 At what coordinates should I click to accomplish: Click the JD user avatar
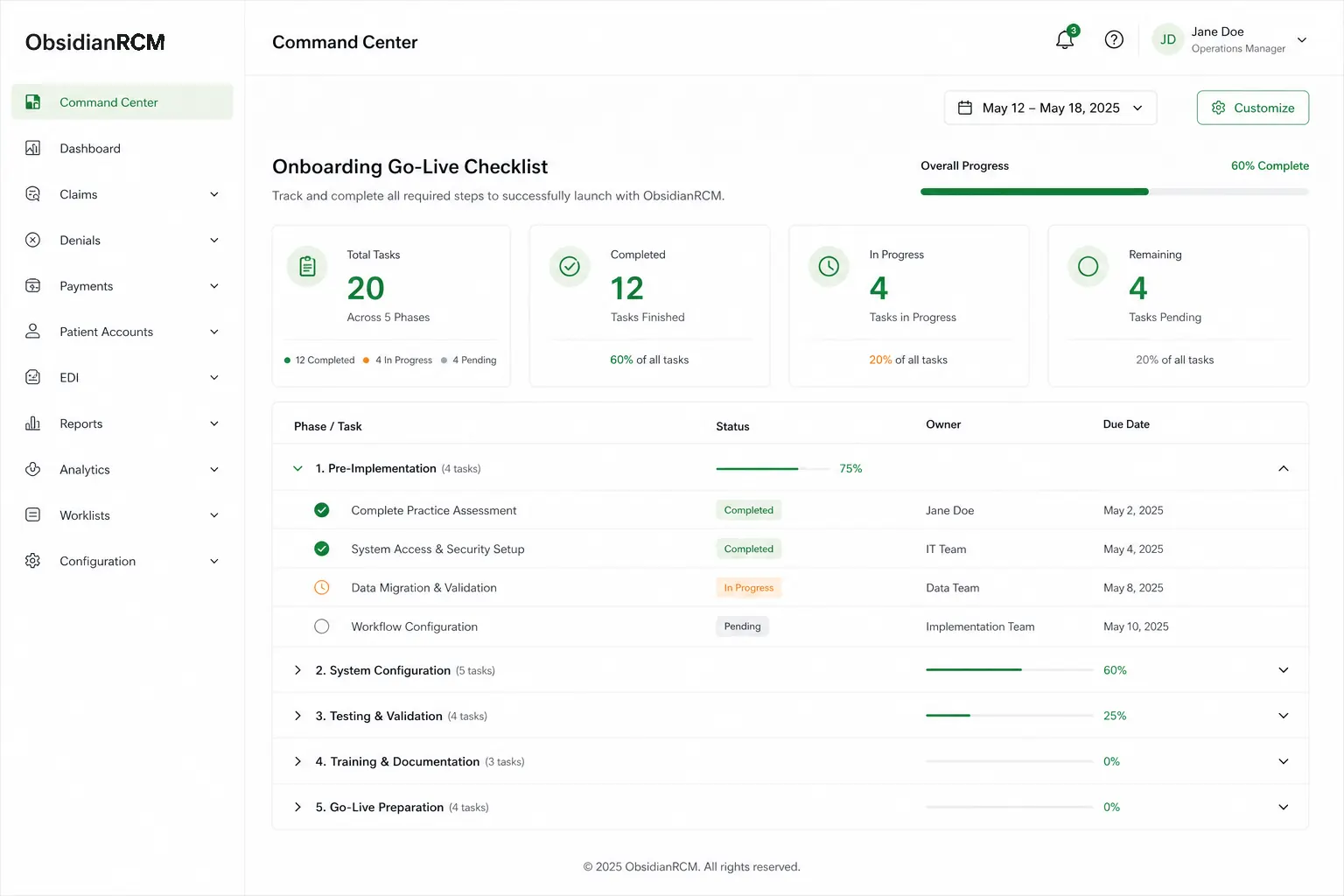click(1168, 39)
